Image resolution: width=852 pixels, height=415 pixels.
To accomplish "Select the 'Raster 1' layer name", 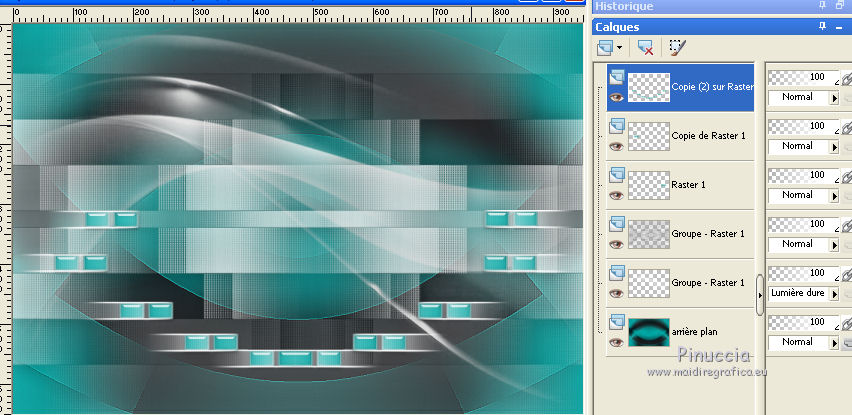I will tap(688, 185).
